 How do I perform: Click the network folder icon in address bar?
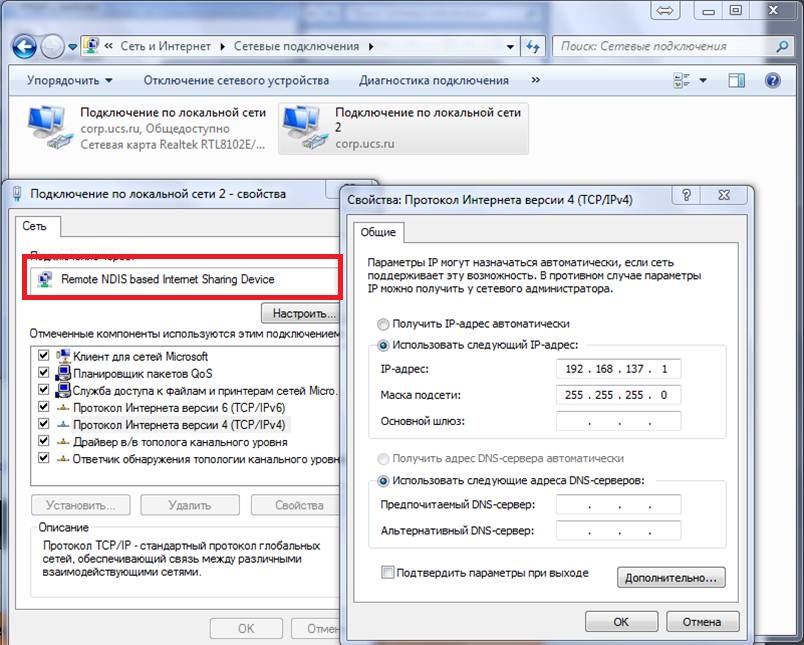tap(91, 46)
